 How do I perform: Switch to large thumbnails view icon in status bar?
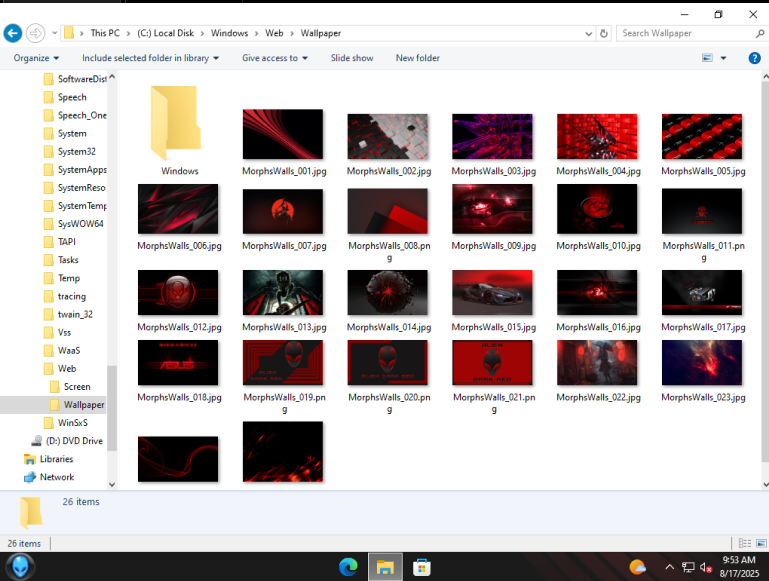coord(761,543)
